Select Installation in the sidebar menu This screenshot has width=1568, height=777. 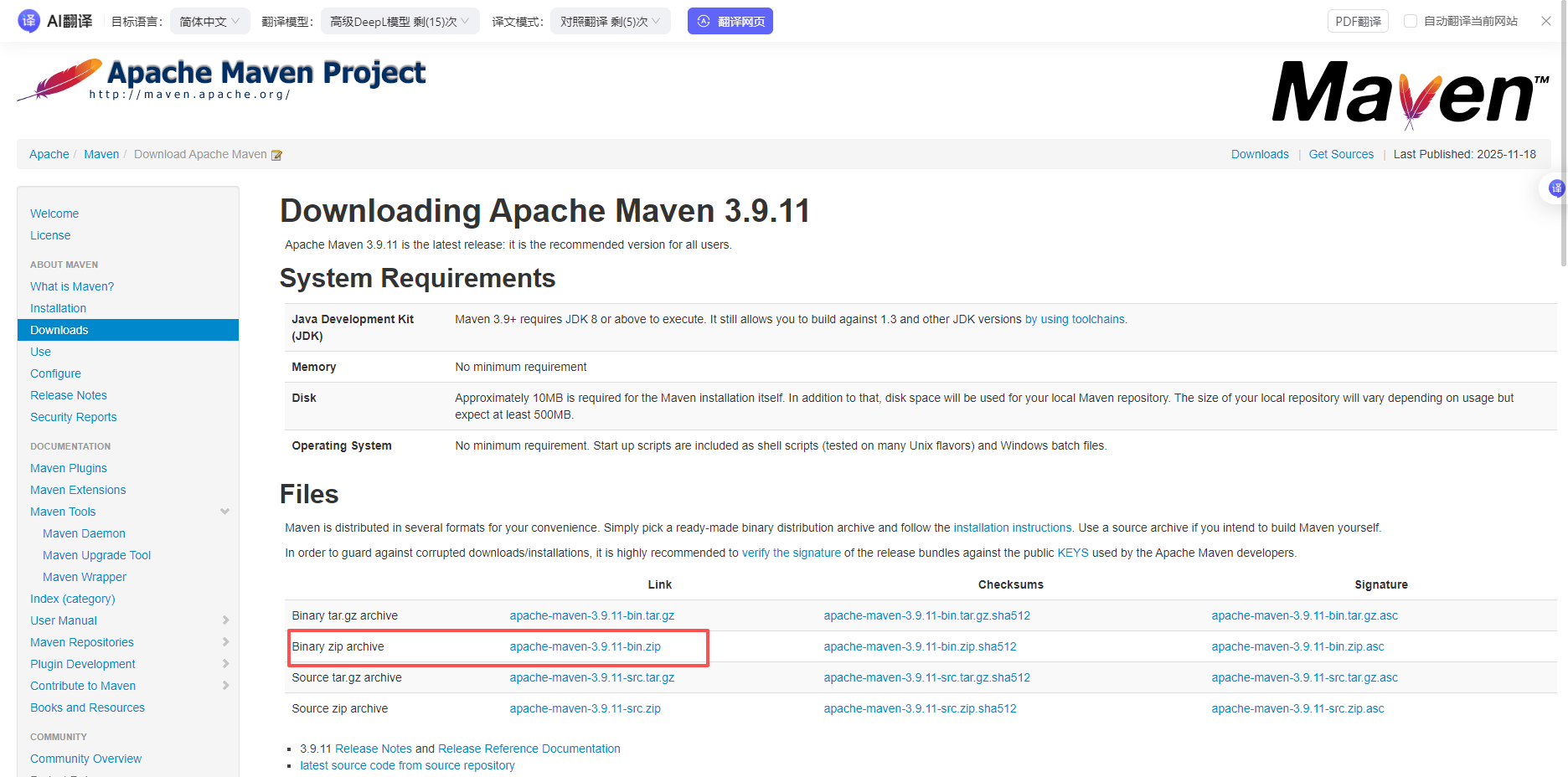coord(58,308)
